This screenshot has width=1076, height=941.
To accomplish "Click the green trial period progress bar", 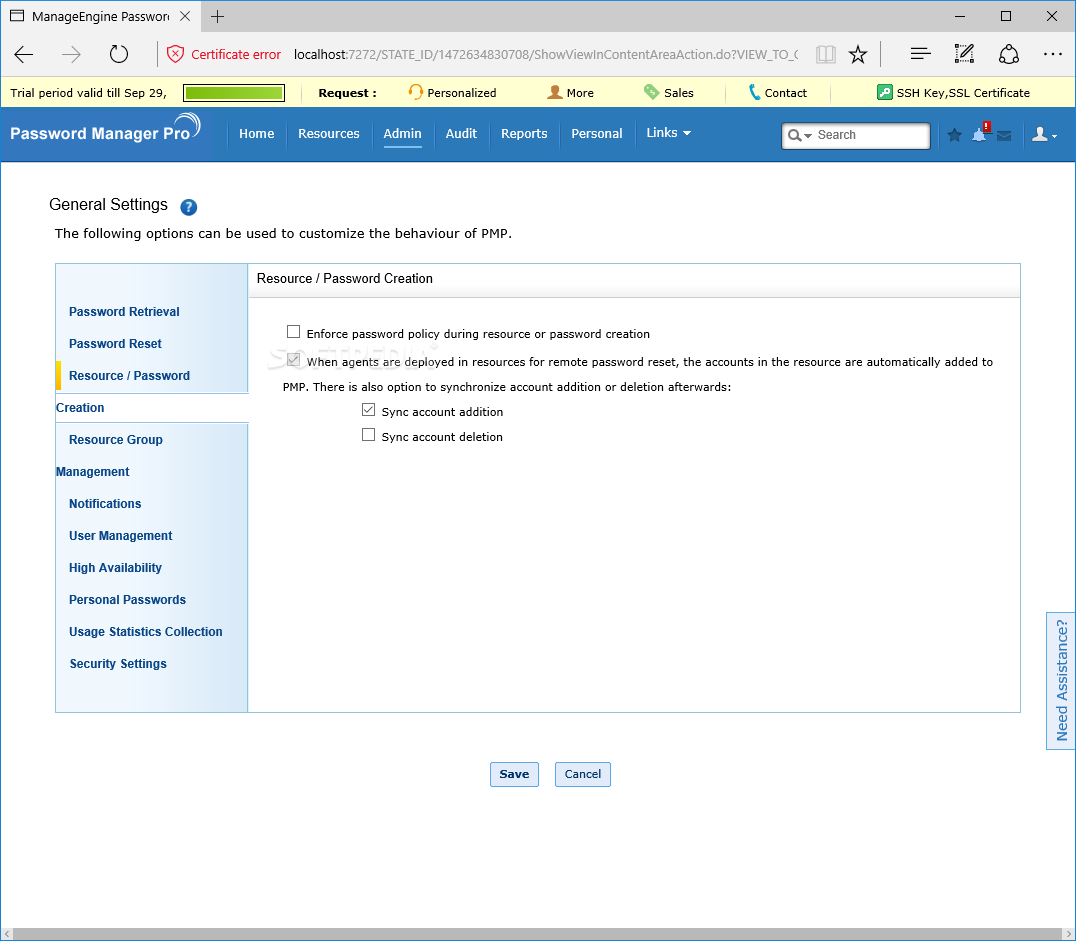I will coord(234,93).
